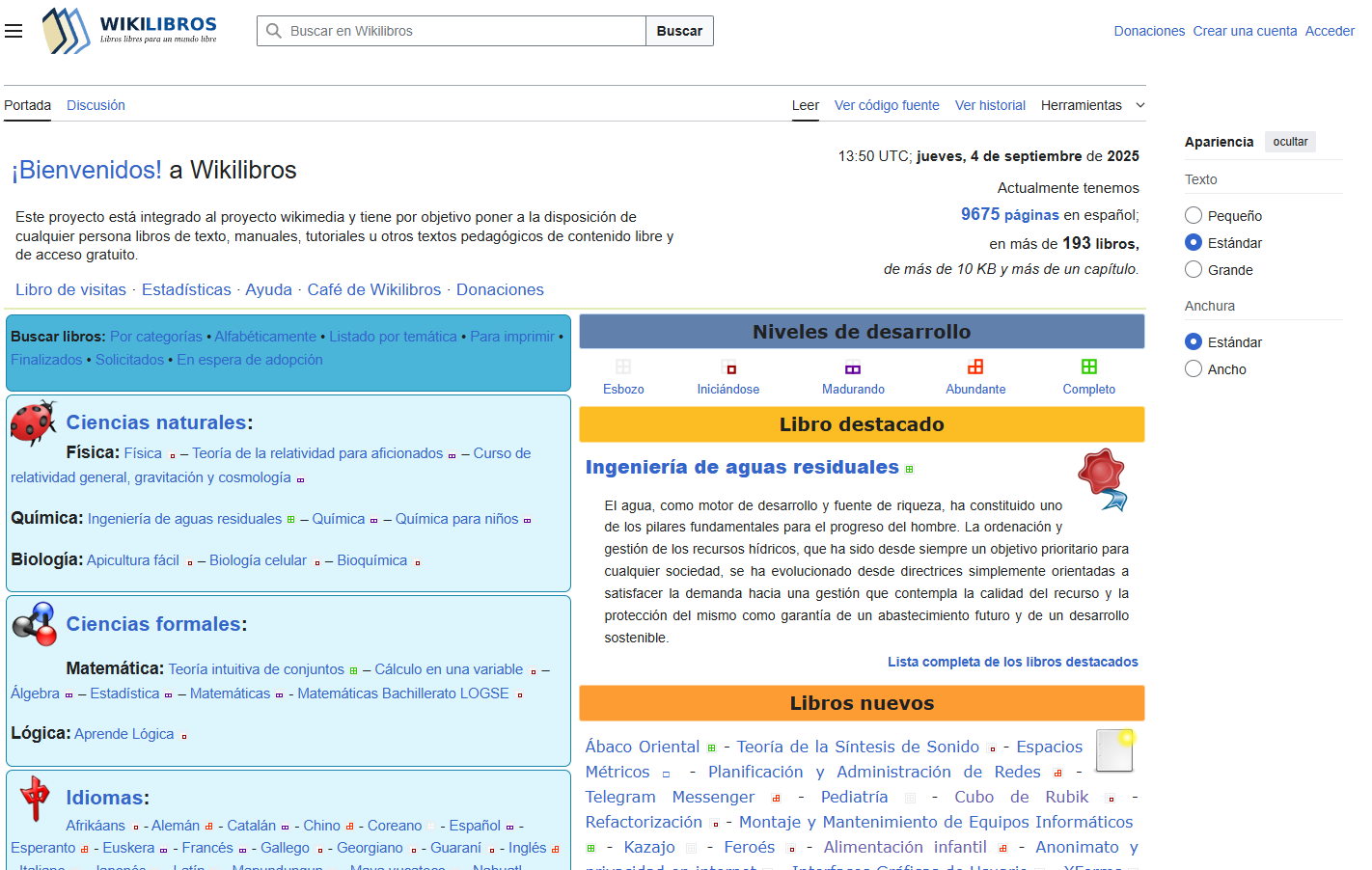Select the Ancho width option
Screen dimensions: 1372x870
click(x=1194, y=368)
